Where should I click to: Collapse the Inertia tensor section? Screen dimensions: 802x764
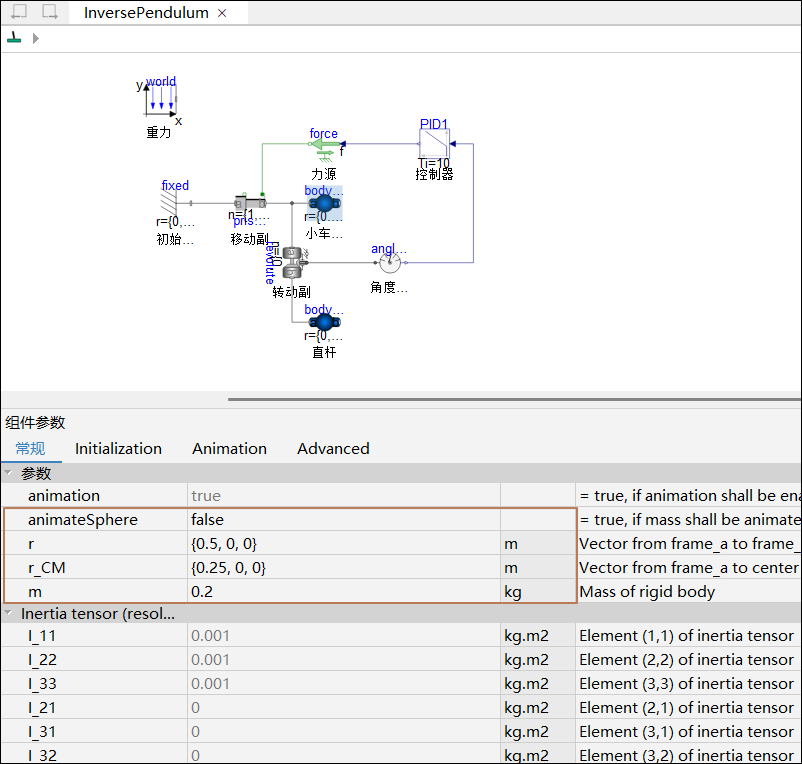coord(9,613)
